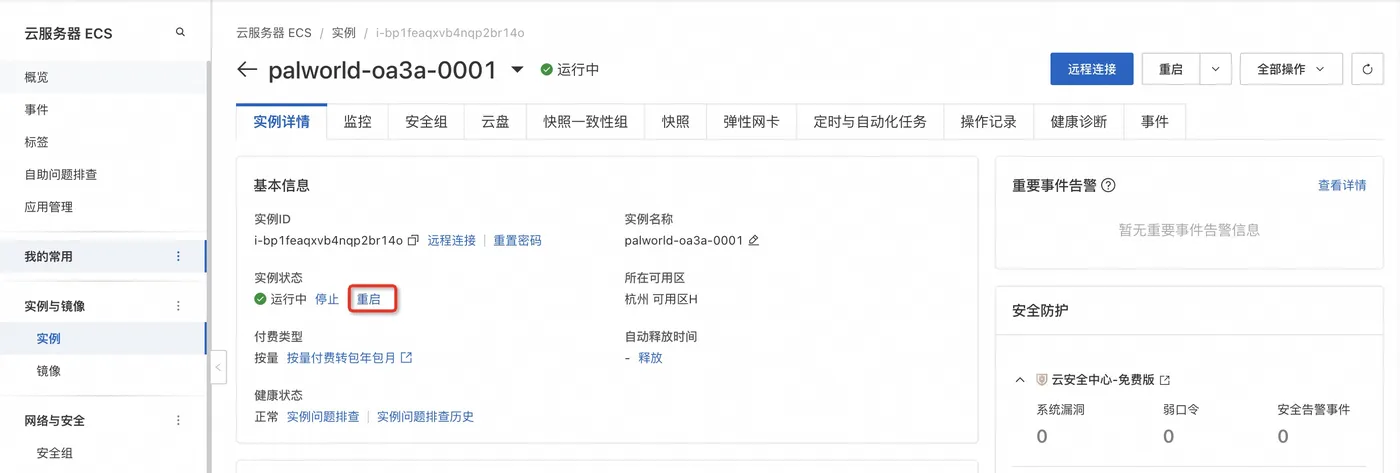Click the search icon in the ECS sidebar
The height and width of the screenshot is (473, 1400).
coord(180,32)
